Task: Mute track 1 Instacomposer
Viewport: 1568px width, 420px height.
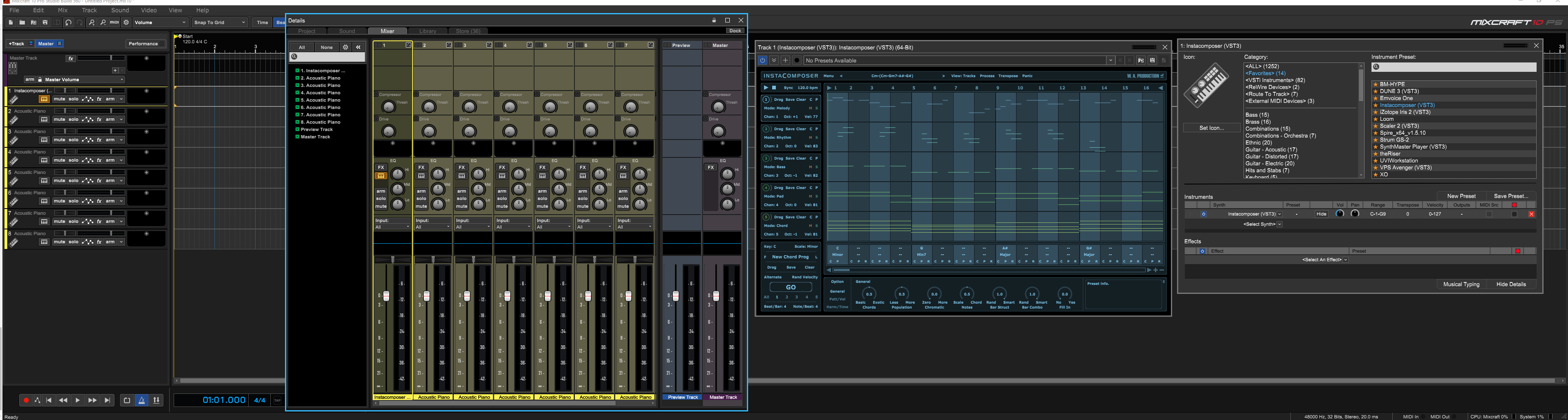Action: click(x=59, y=99)
